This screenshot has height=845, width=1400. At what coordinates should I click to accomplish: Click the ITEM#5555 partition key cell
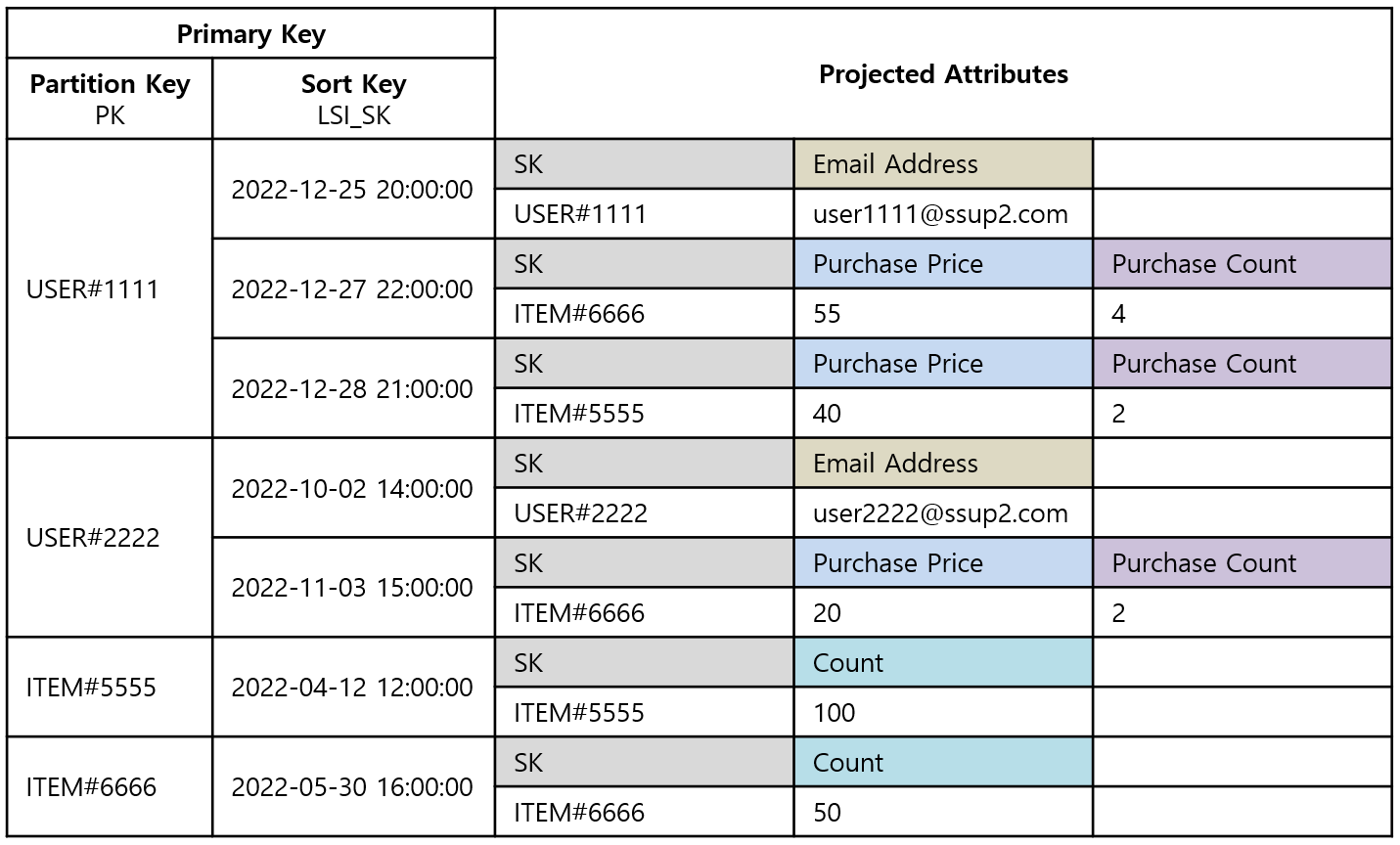(x=110, y=688)
